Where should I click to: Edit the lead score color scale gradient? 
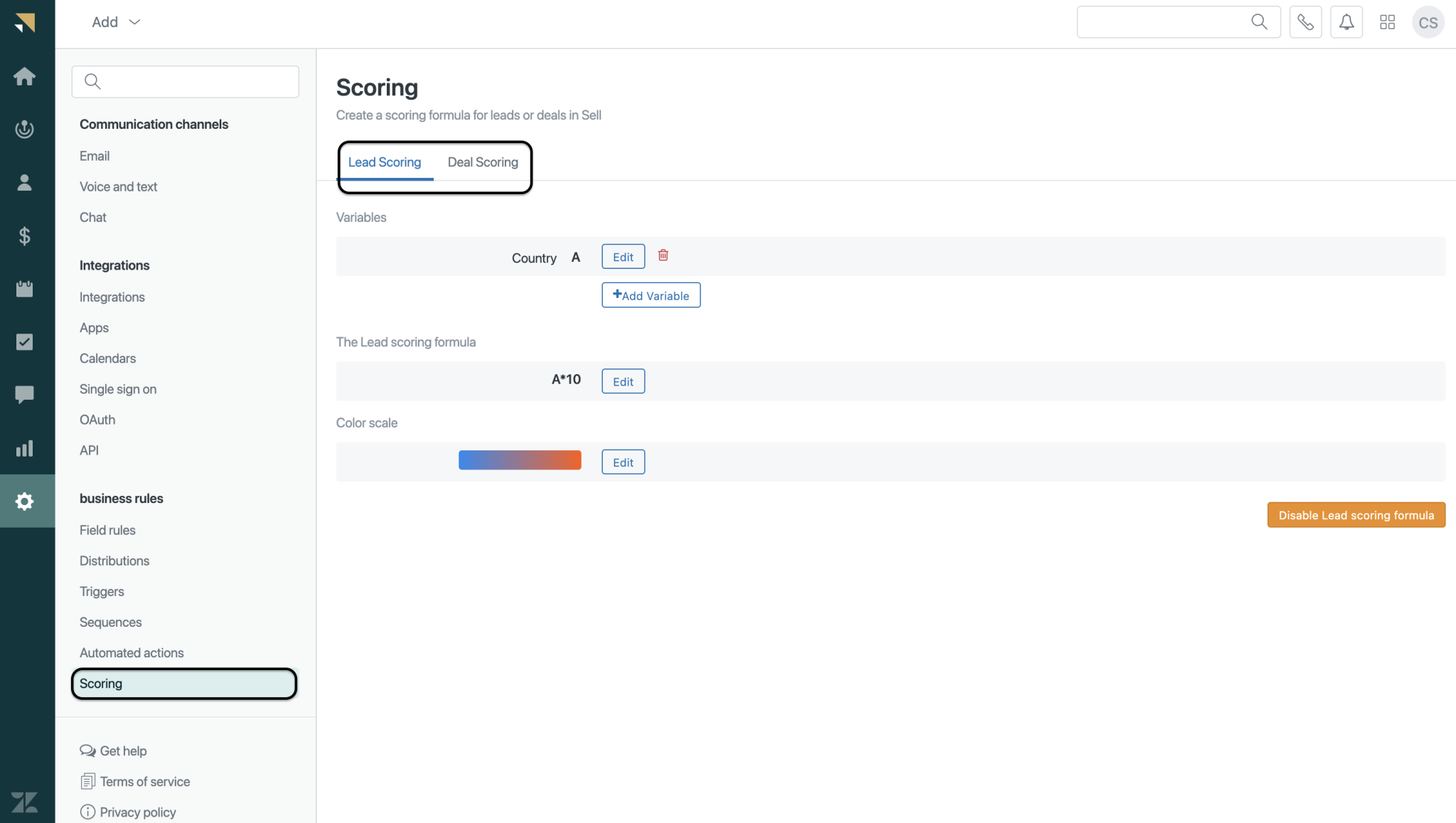622,461
